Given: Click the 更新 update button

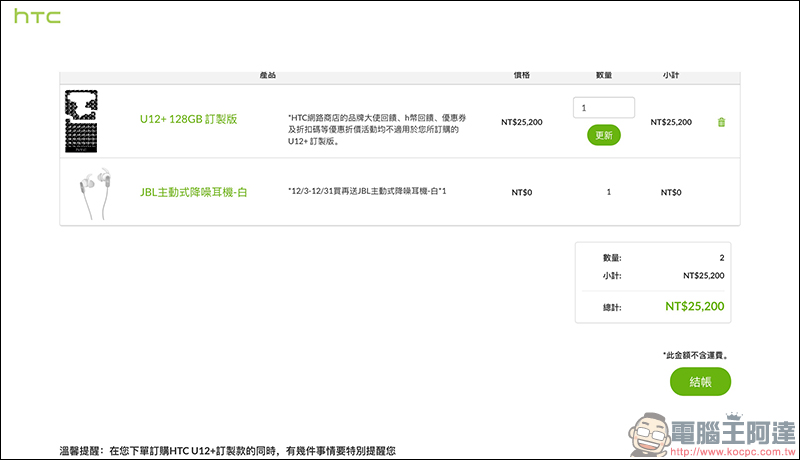Looking at the screenshot, I should [604, 135].
